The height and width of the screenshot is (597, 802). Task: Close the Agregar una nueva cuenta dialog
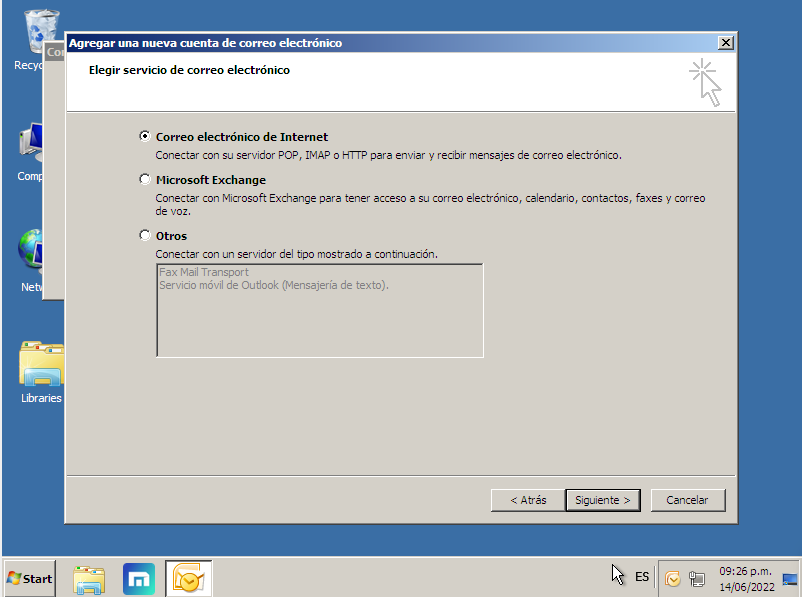(725, 43)
